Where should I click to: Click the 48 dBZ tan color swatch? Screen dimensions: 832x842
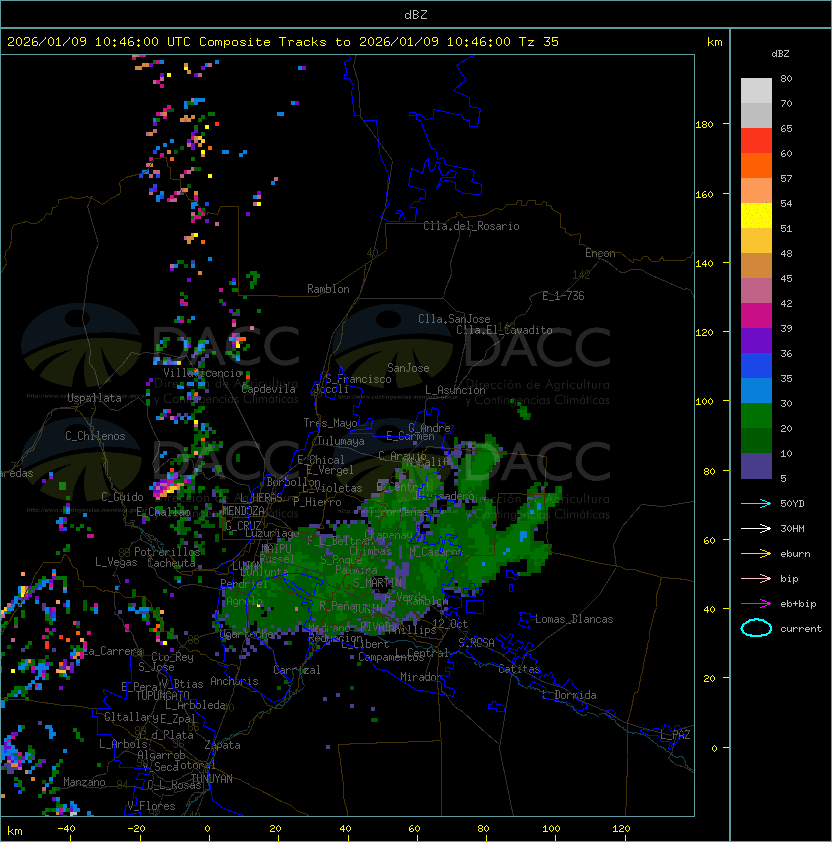pyautogui.click(x=756, y=266)
